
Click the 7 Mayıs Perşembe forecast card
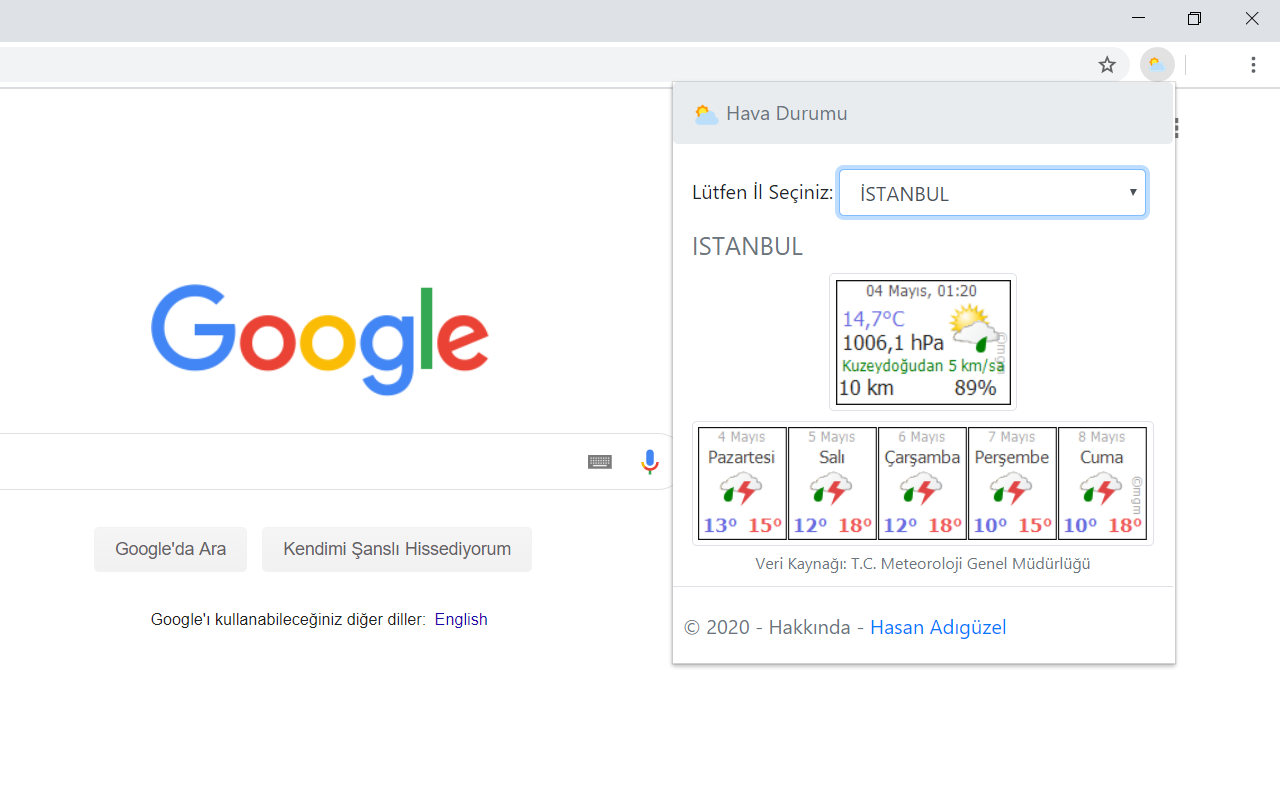[x=1012, y=484]
